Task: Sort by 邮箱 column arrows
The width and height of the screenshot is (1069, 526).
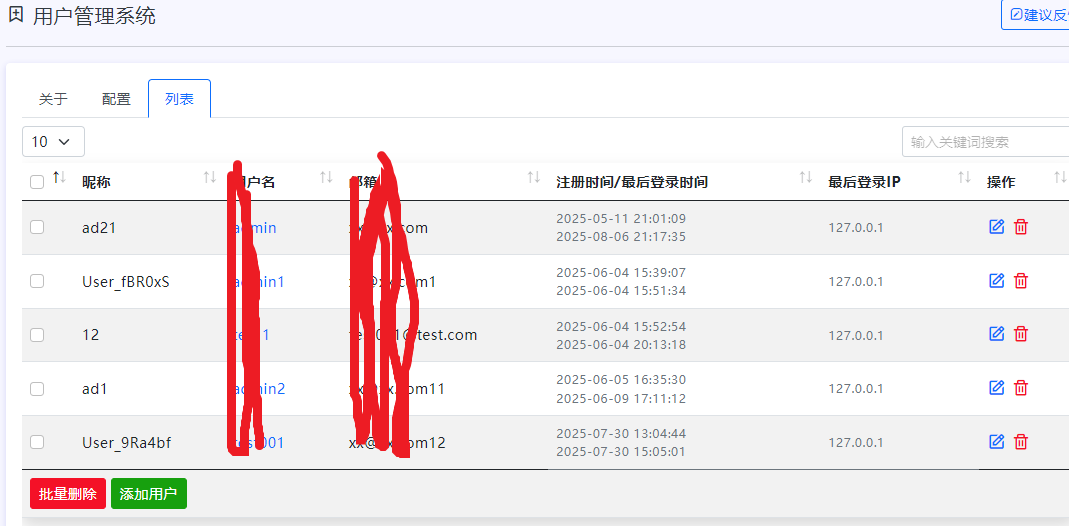Action: (x=534, y=178)
